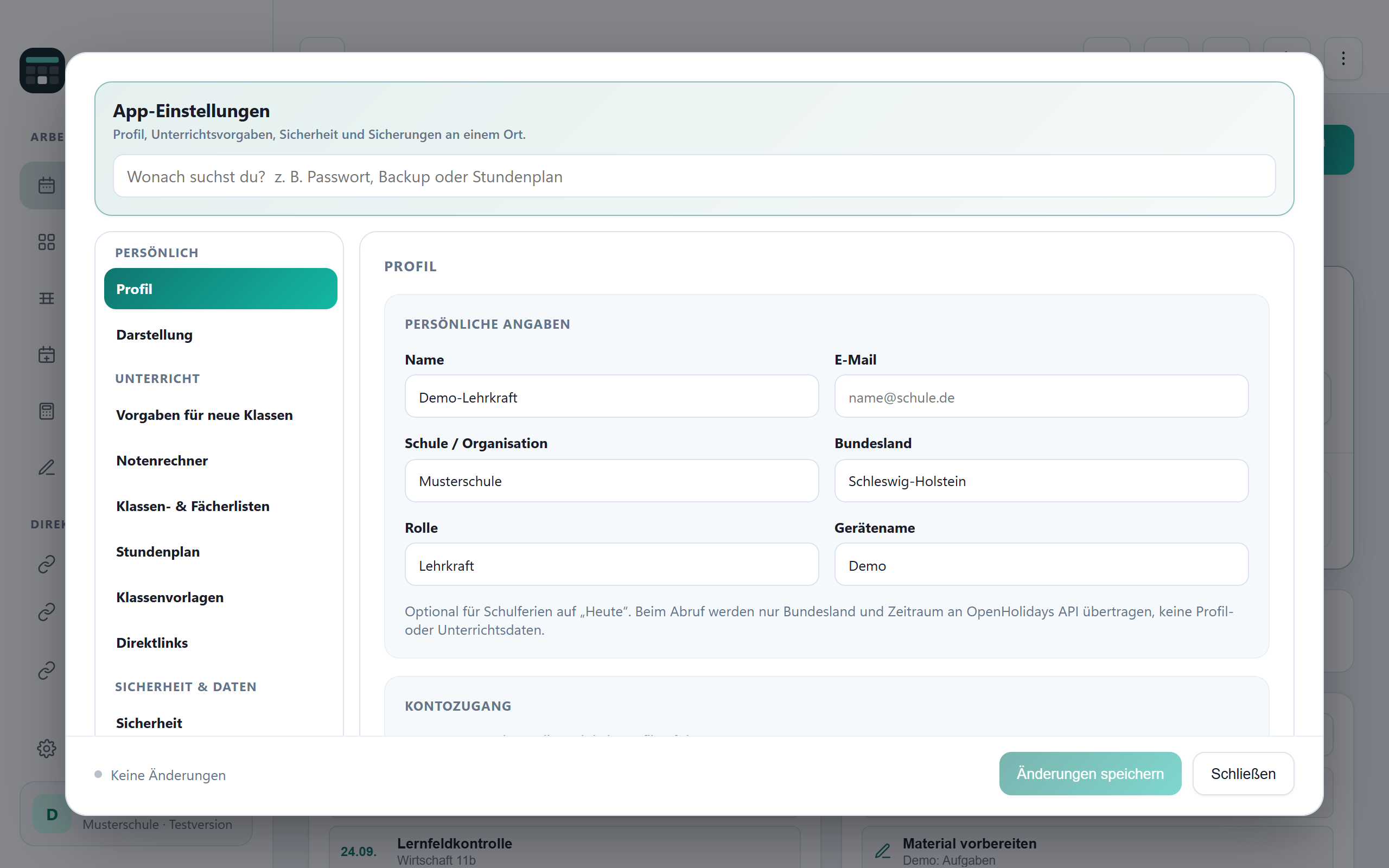Click pencil icon beside Material vorbereiten
Viewport: 1389px width, 868px height.
coord(883,850)
